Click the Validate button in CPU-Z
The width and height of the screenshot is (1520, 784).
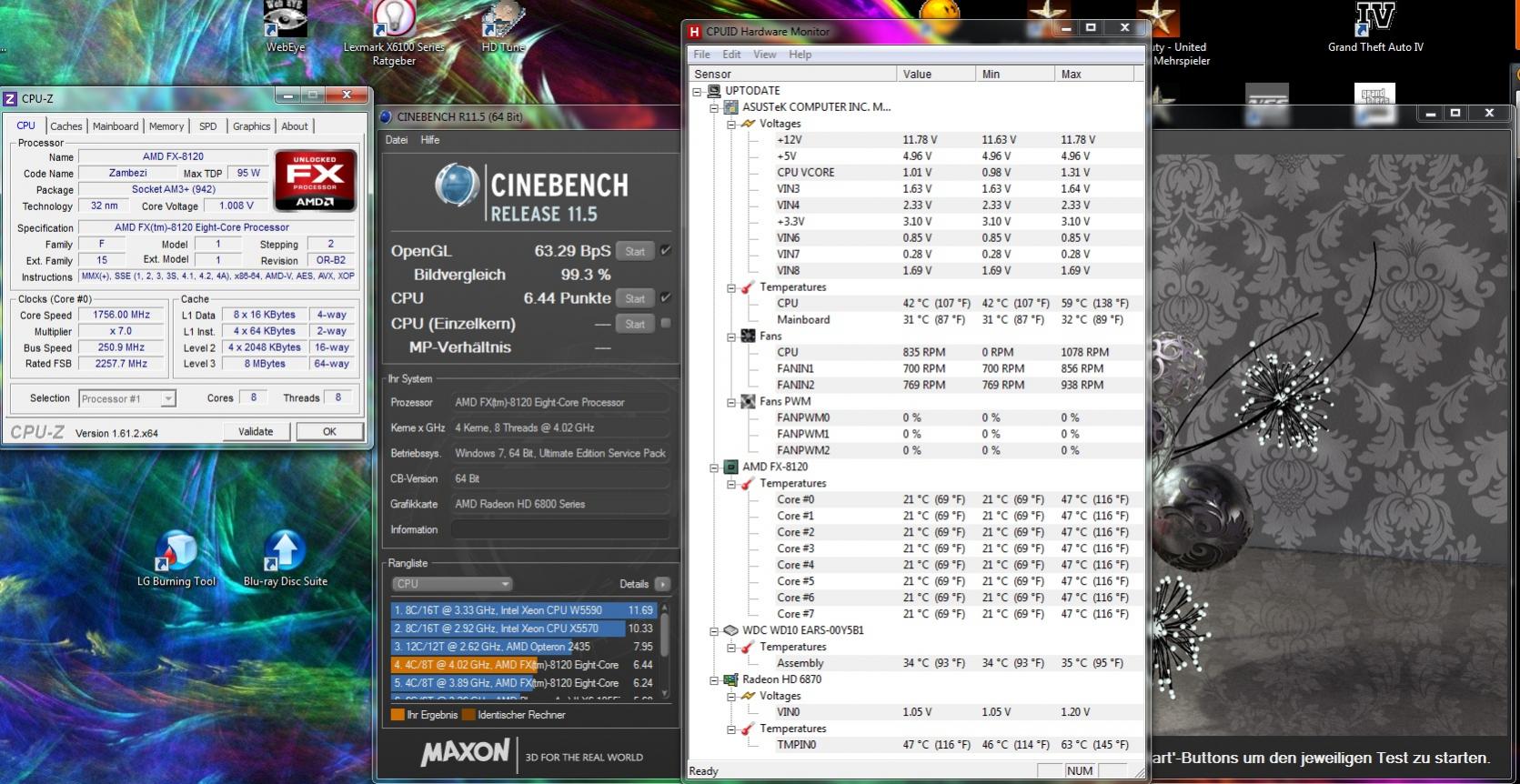coord(256,432)
